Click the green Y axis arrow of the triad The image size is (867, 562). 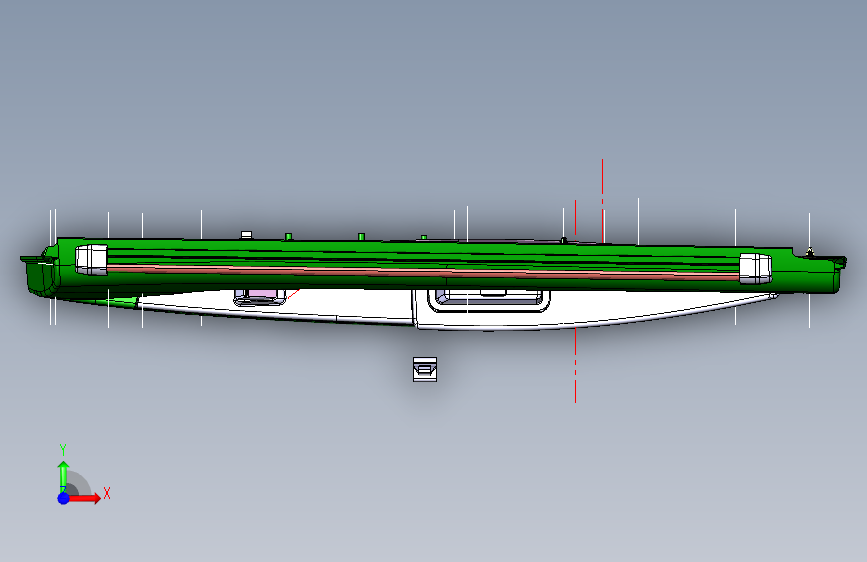tap(64, 476)
